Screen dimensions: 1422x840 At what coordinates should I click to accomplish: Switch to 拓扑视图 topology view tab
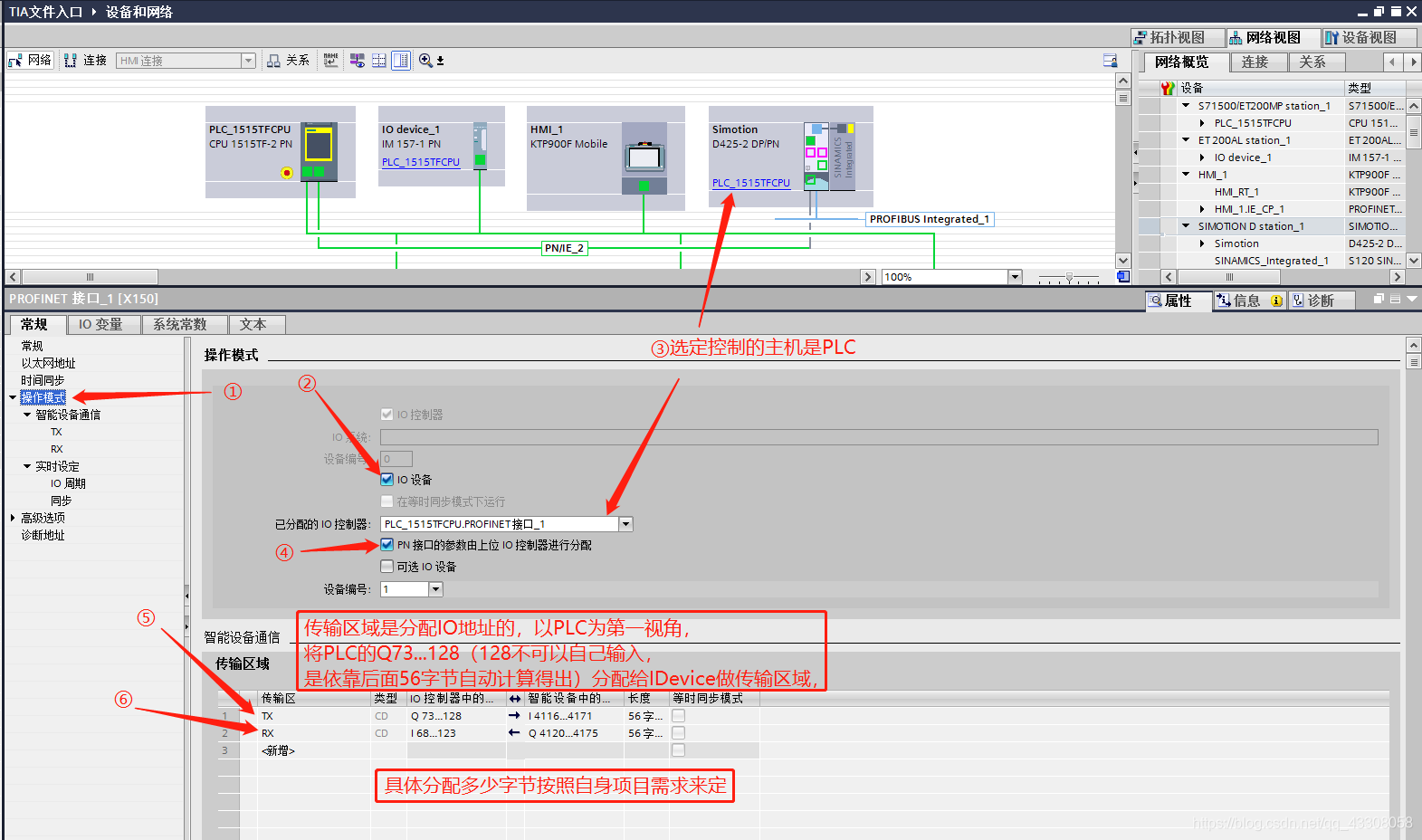pos(1176,37)
